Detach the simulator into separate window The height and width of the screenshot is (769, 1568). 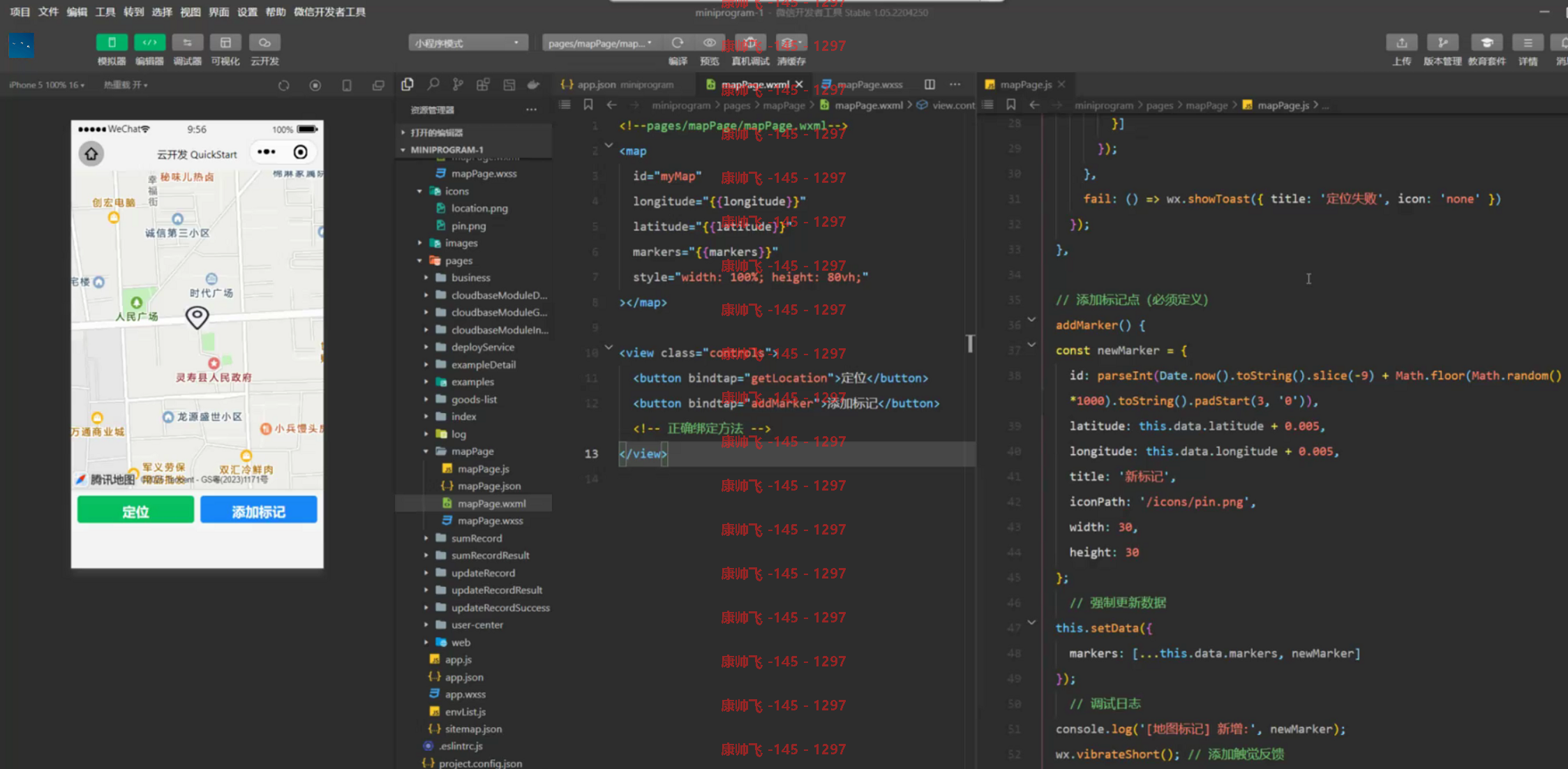[x=378, y=85]
